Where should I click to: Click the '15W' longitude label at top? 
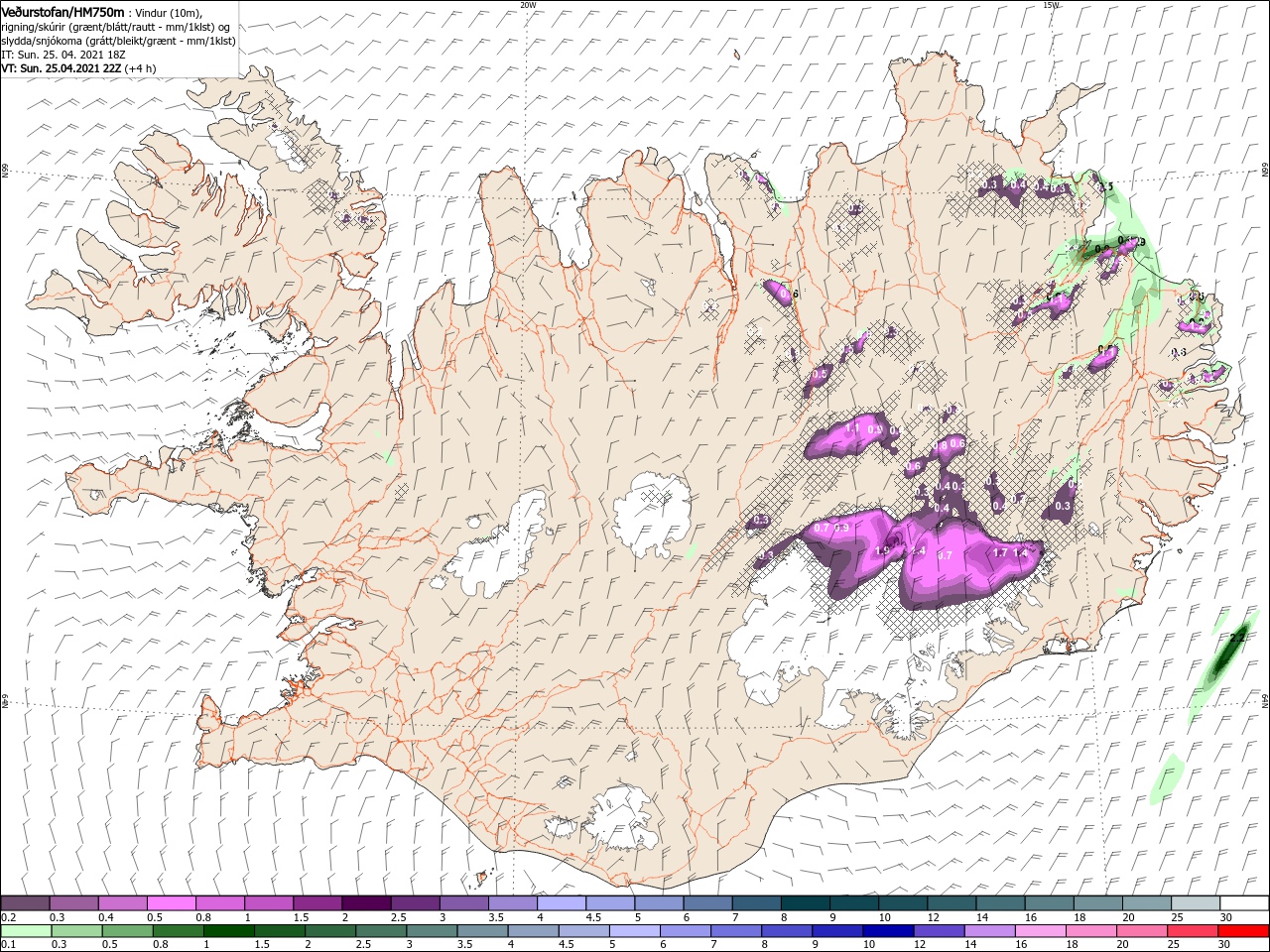pos(1051,5)
